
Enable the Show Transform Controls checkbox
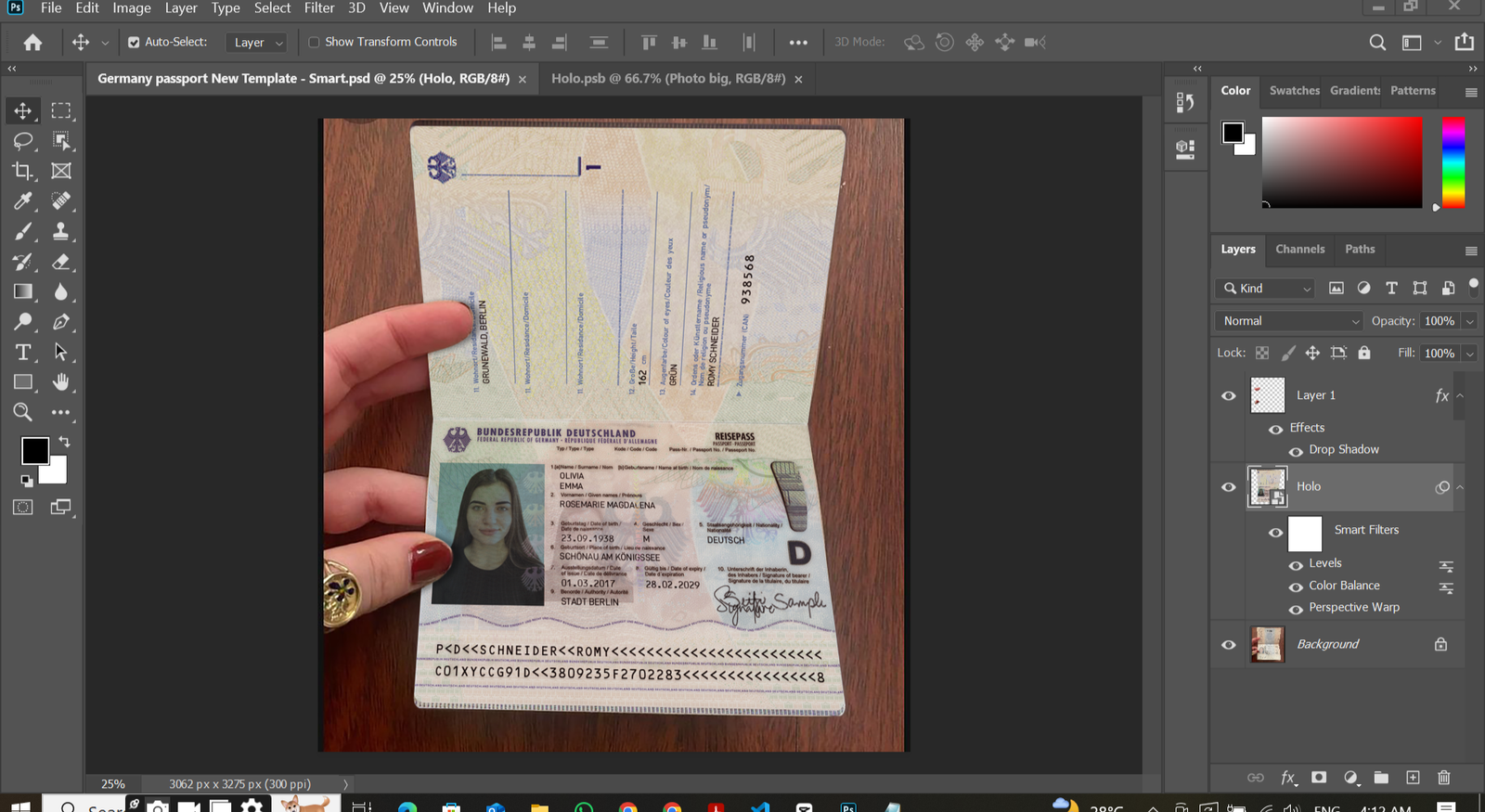click(x=314, y=43)
